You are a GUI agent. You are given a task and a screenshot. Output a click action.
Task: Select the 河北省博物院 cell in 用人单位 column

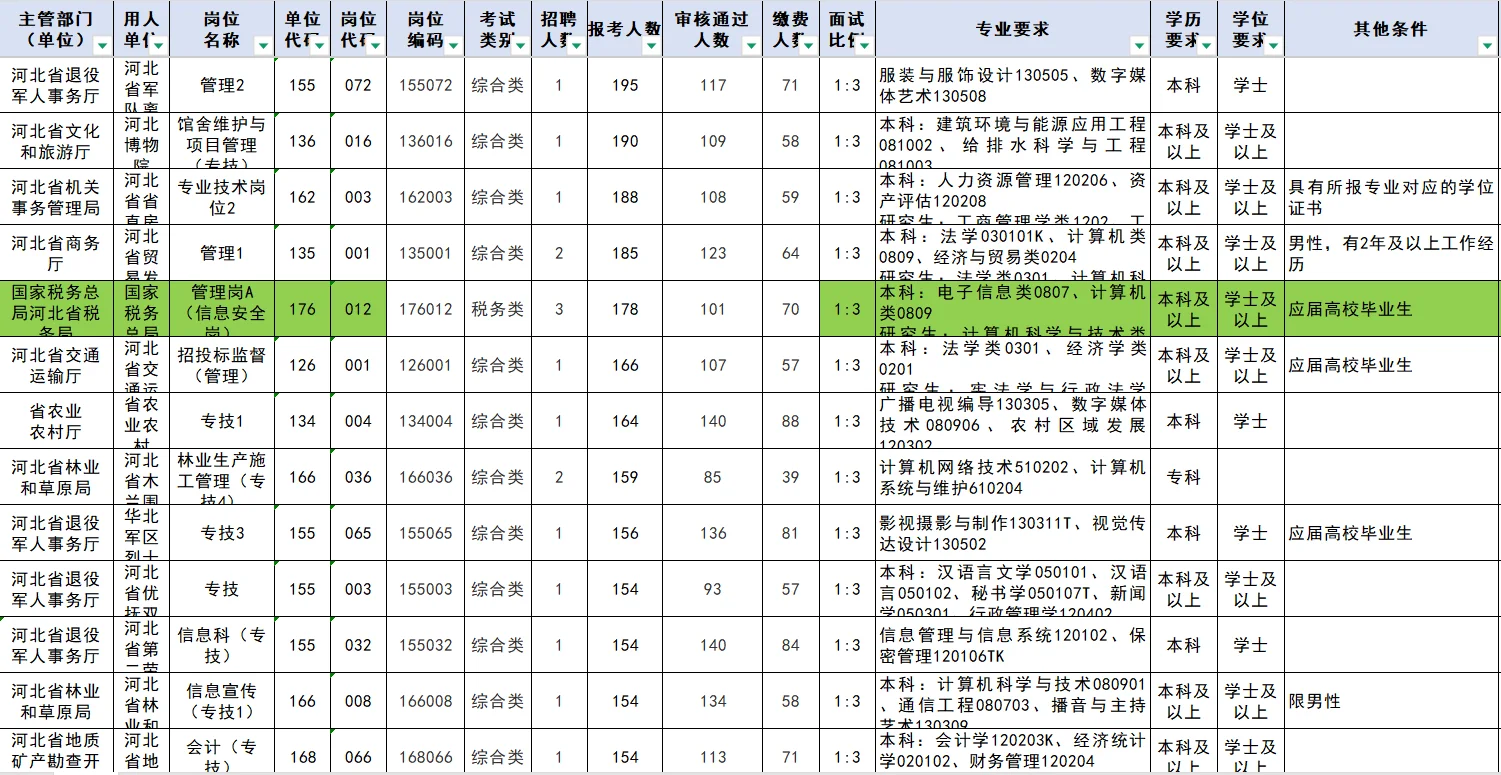tap(143, 140)
